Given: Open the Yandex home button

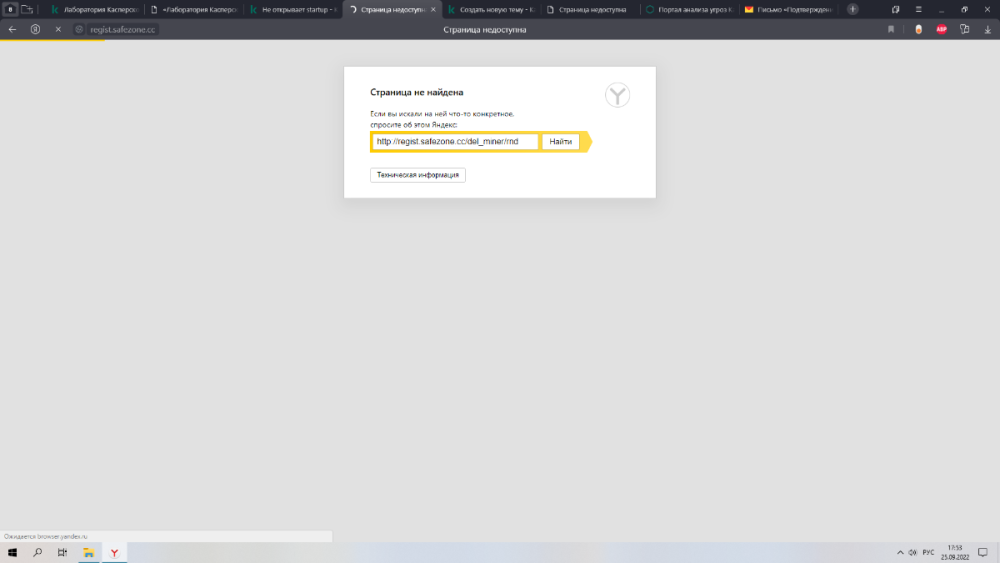Looking at the screenshot, I should [35, 29].
